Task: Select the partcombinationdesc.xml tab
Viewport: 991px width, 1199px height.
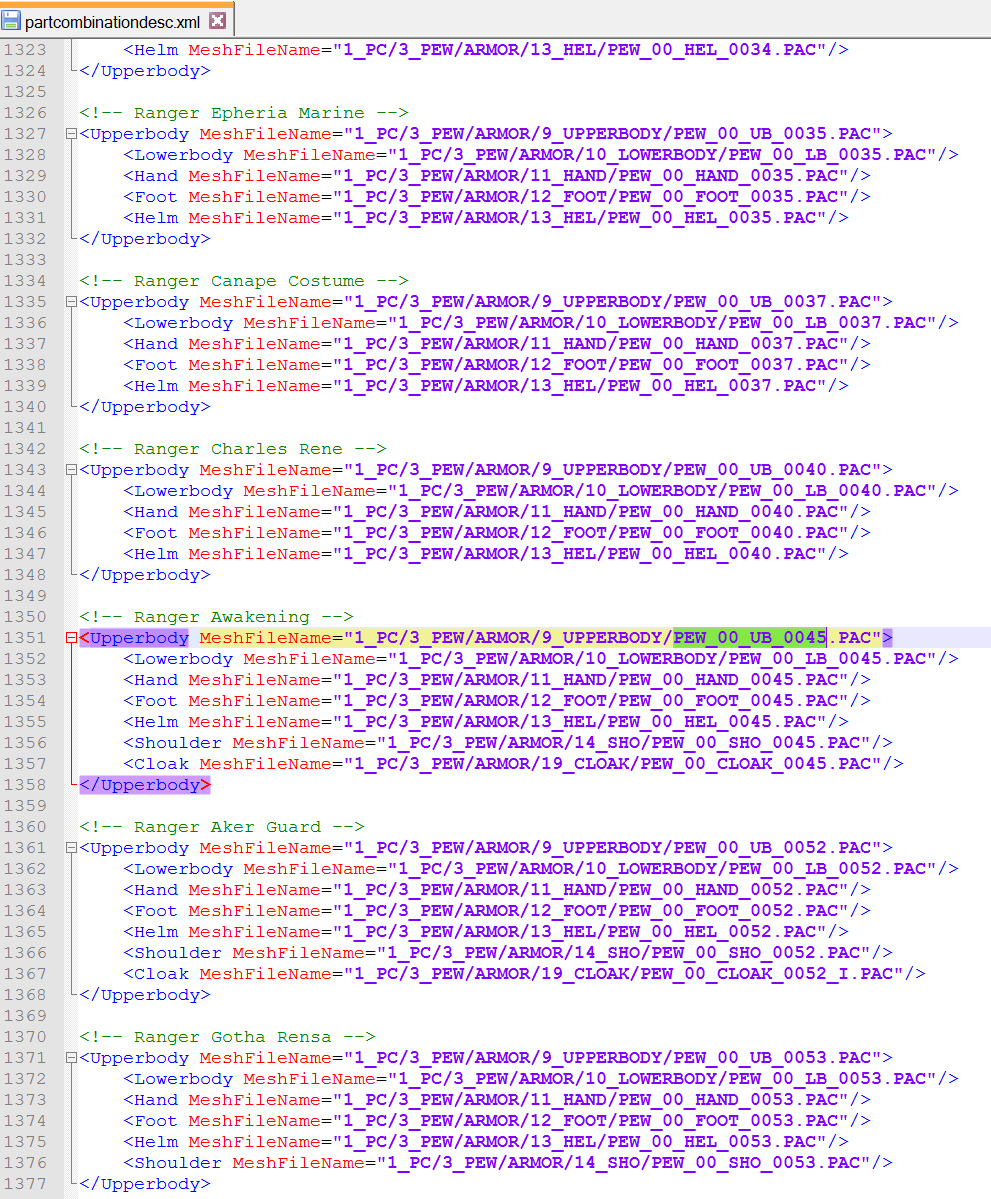Action: (112, 20)
